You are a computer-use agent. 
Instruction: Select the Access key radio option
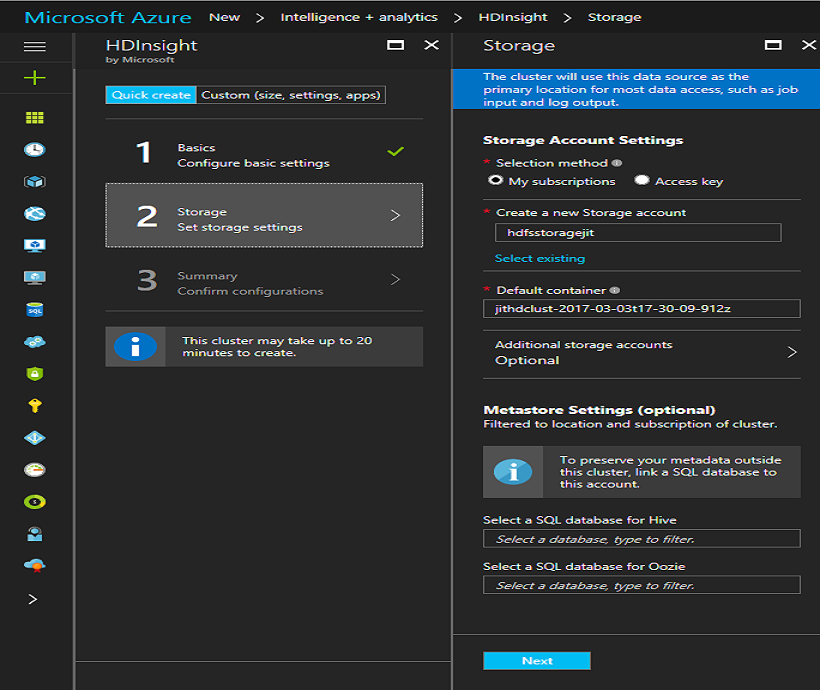point(641,181)
